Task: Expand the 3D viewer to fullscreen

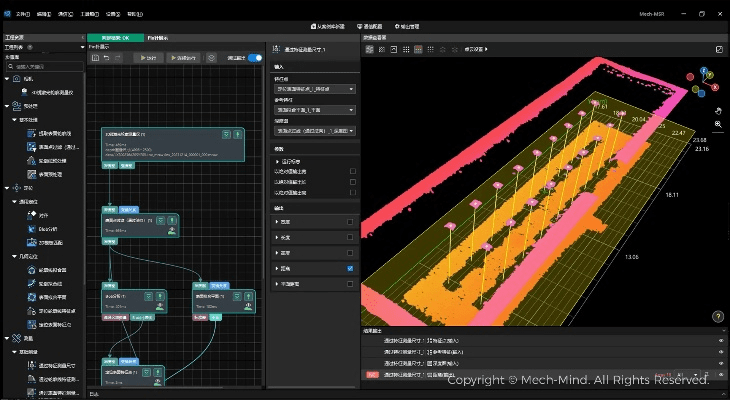Action: coord(720,48)
